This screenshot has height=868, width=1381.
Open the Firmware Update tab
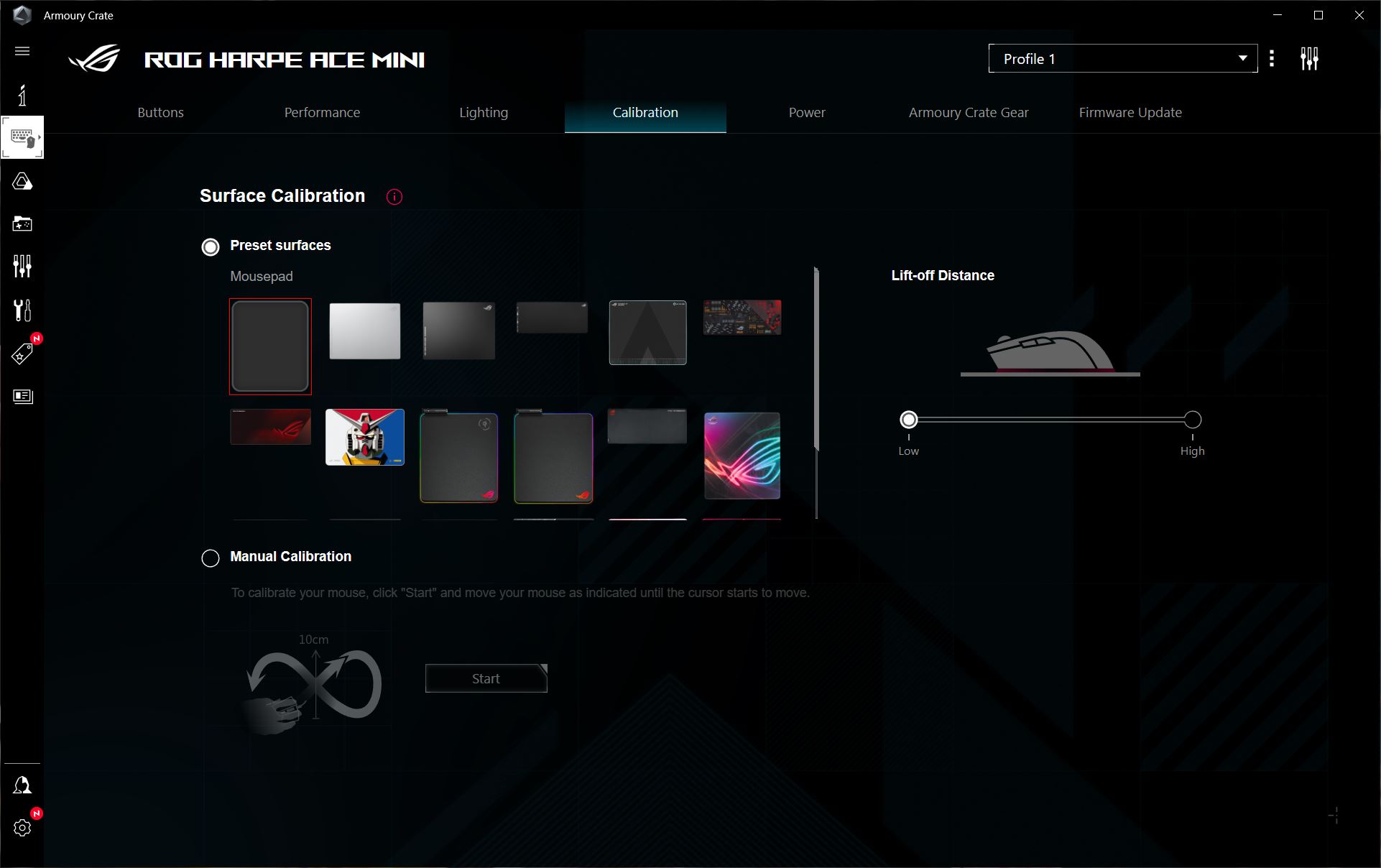(x=1130, y=112)
